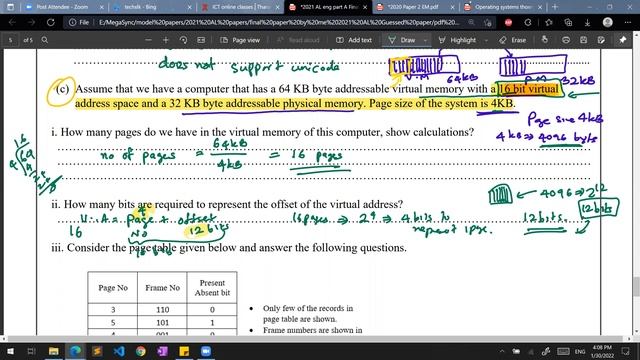Click the ENG language indicator
The height and width of the screenshot is (360, 640).
(580, 351)
